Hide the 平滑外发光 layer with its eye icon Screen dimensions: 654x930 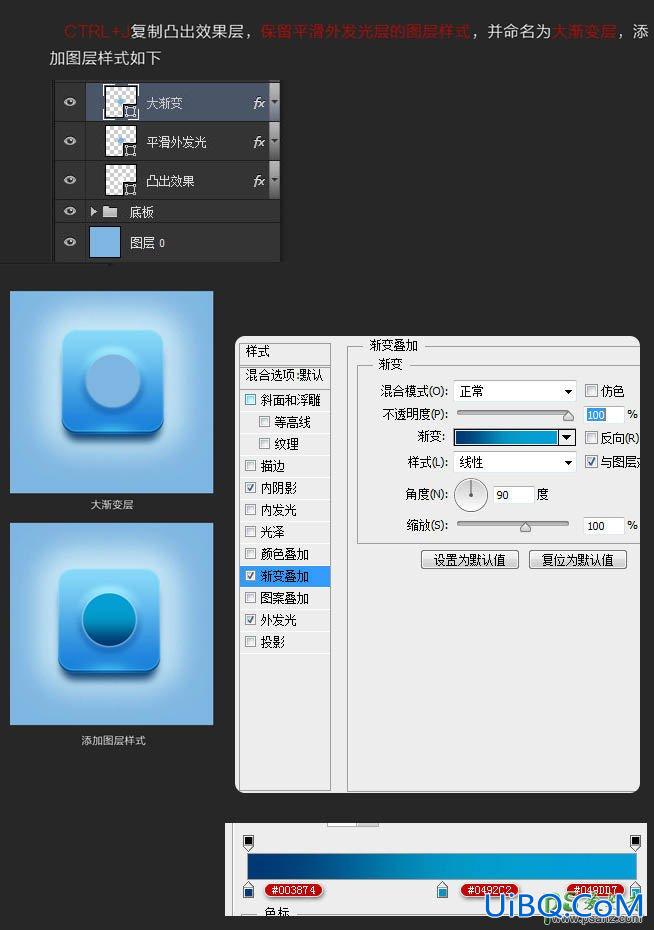70,141
